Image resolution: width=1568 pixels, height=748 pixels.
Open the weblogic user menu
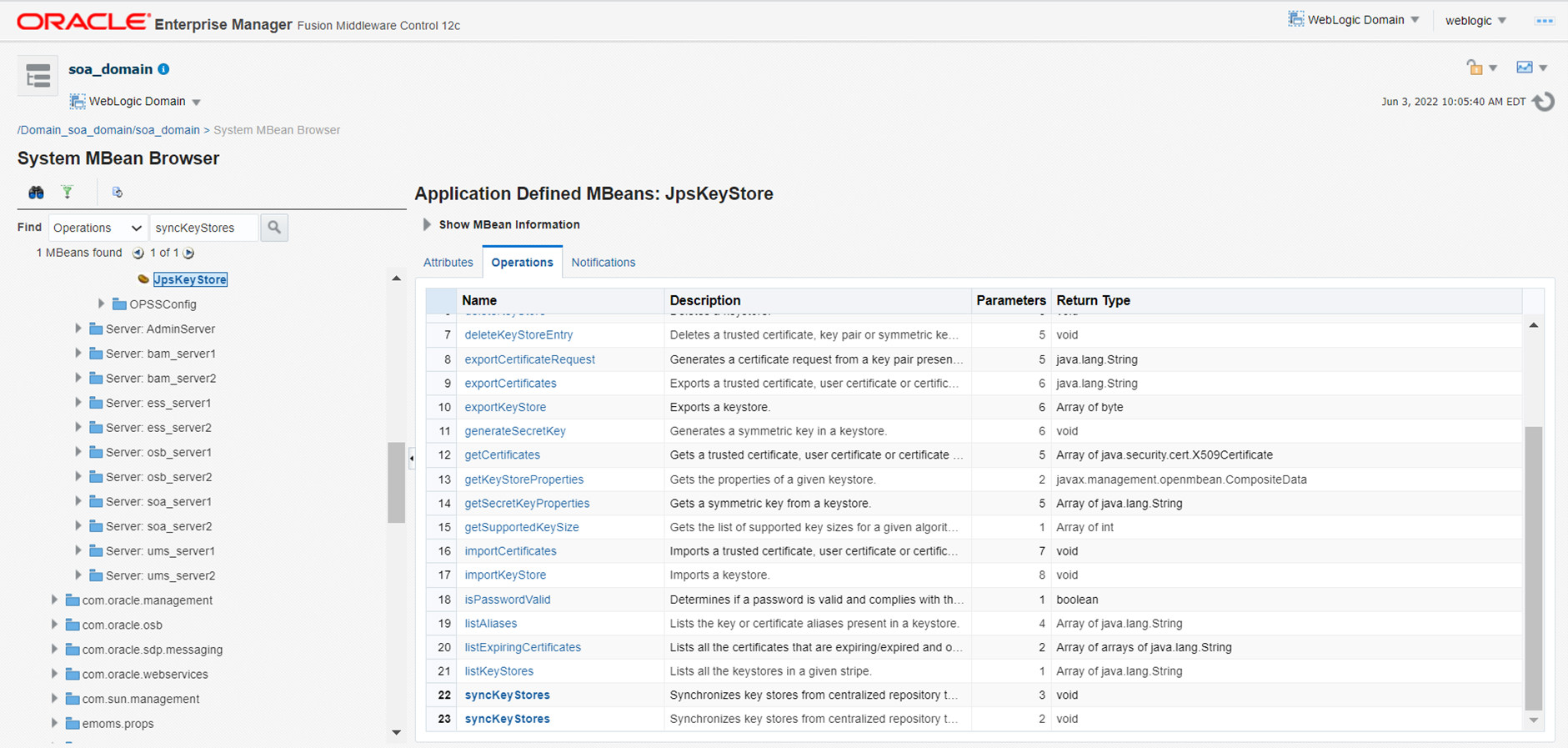(1476, 21)
